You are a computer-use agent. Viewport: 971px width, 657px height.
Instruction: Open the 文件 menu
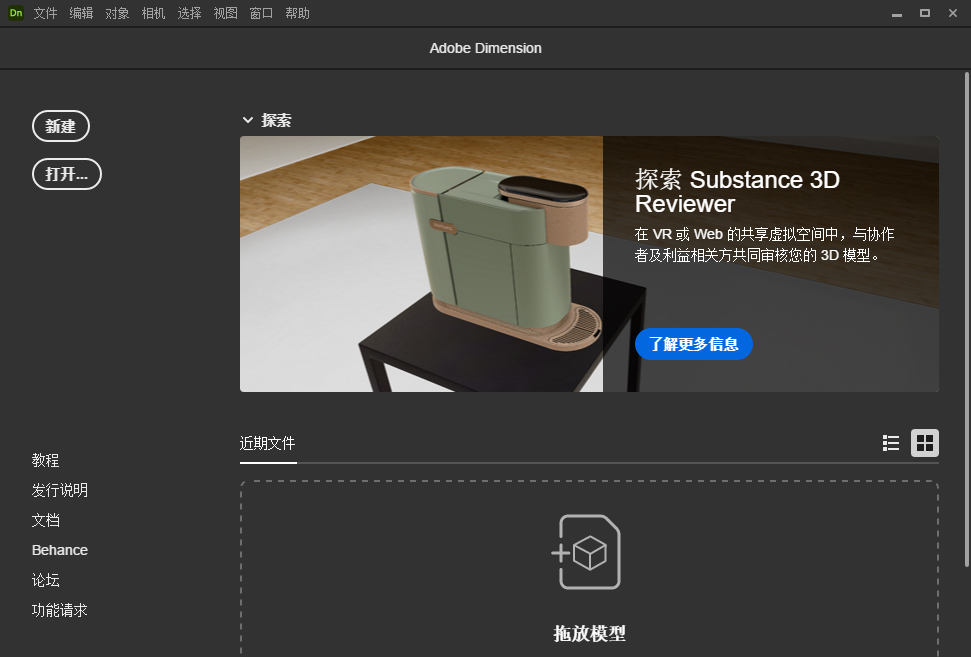click(x=45, y=13)
